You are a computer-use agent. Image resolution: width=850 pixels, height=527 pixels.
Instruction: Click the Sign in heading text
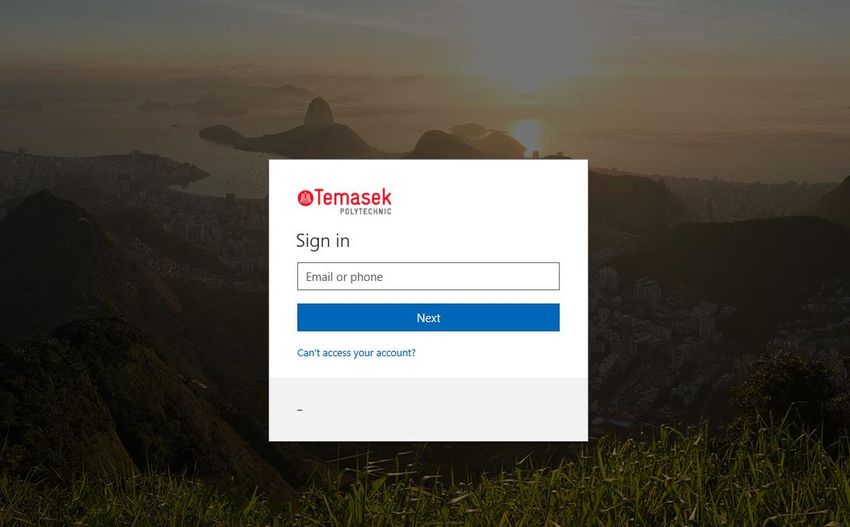[x=323, y=241]
